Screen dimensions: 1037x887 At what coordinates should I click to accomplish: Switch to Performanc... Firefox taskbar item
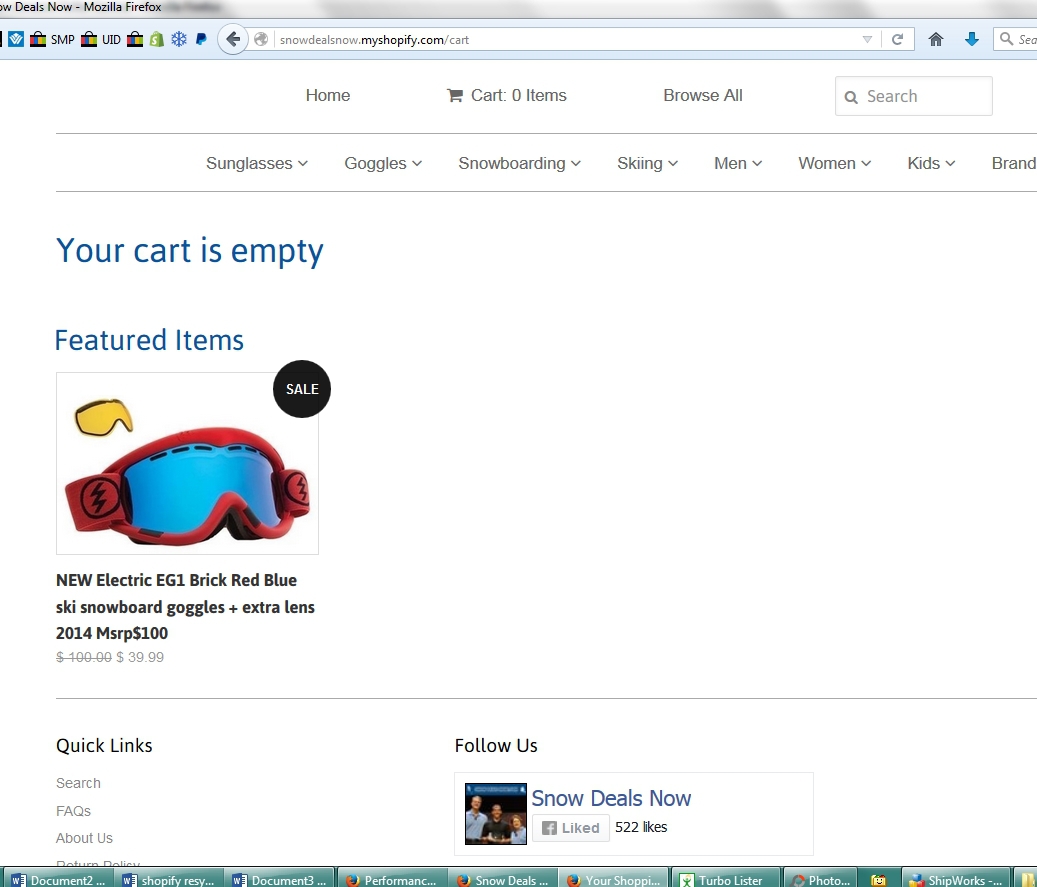click(392, 879)
